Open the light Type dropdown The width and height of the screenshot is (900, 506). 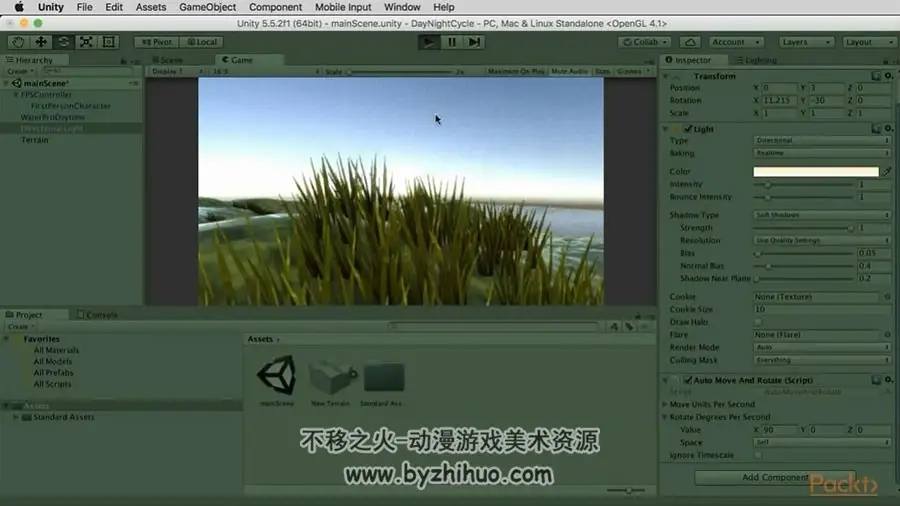click(821, 140)
